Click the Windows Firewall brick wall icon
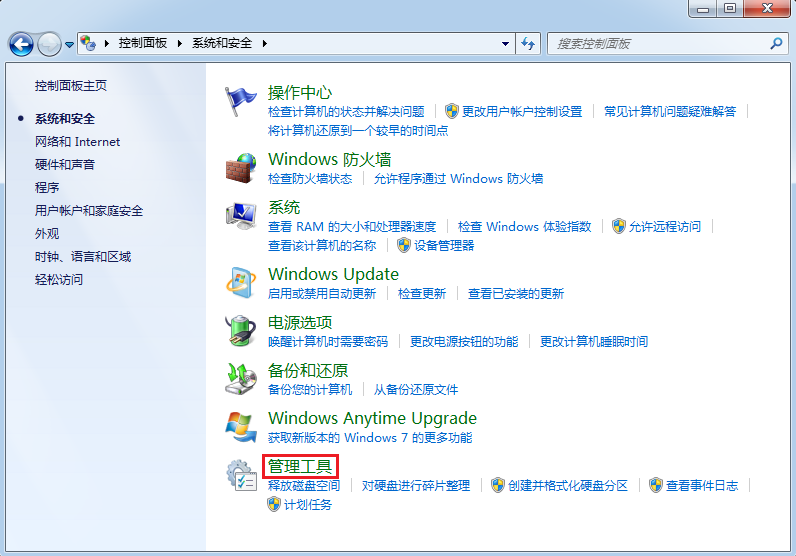The image size is (796, 556). point(241,168)
